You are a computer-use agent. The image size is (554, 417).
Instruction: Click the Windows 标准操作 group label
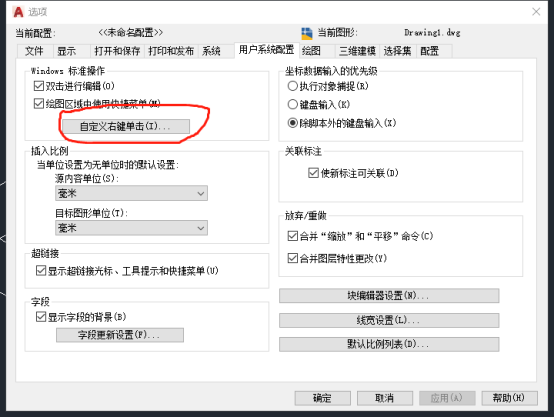coord(68,71)
